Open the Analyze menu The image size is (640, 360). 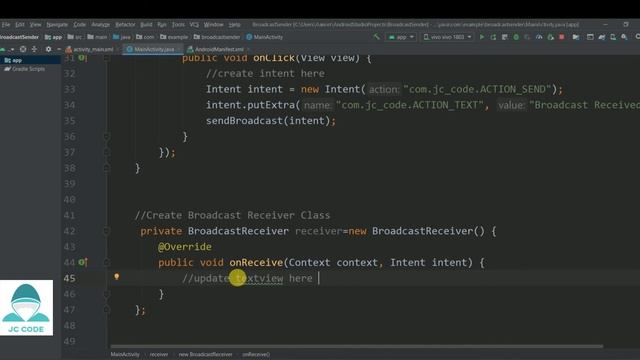tap(100, 24)
